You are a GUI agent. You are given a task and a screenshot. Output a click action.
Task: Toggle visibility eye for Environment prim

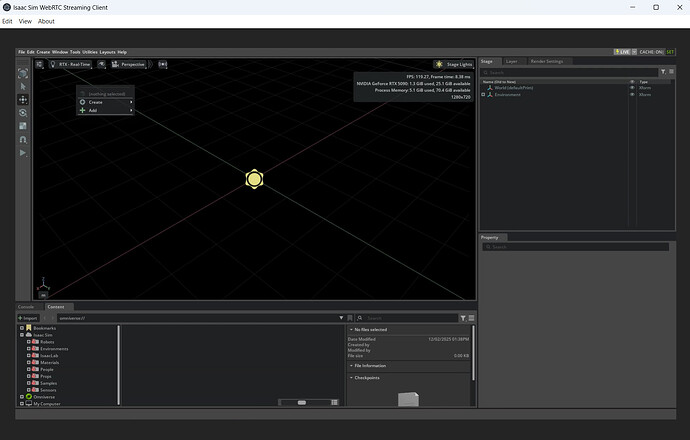632,95
